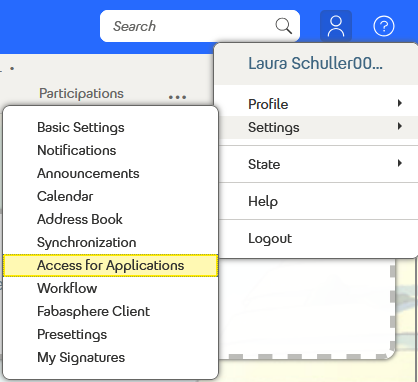
Task: Click into the Search field
Action: point(200,26)
